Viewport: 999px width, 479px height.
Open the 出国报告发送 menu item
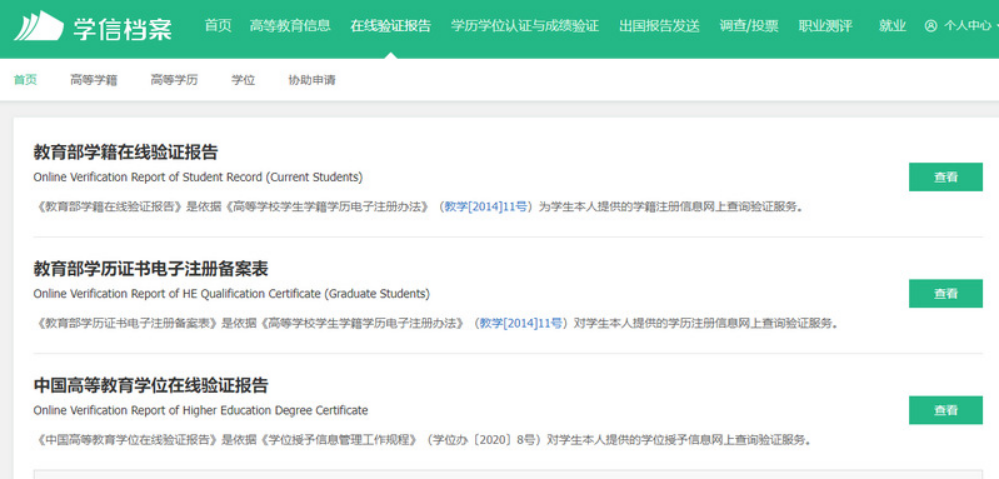659,26
